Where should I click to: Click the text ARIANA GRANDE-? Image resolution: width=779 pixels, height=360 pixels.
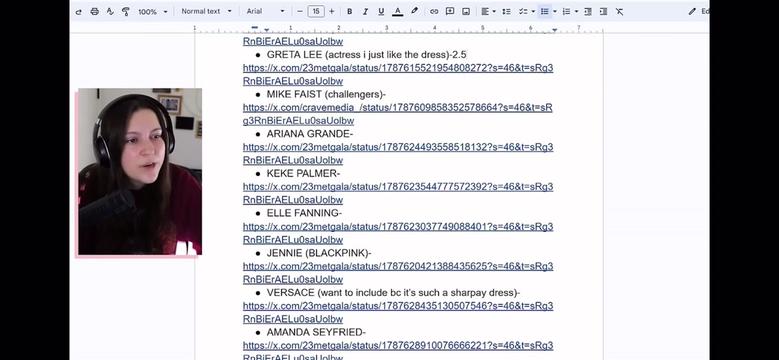[310, 134]
